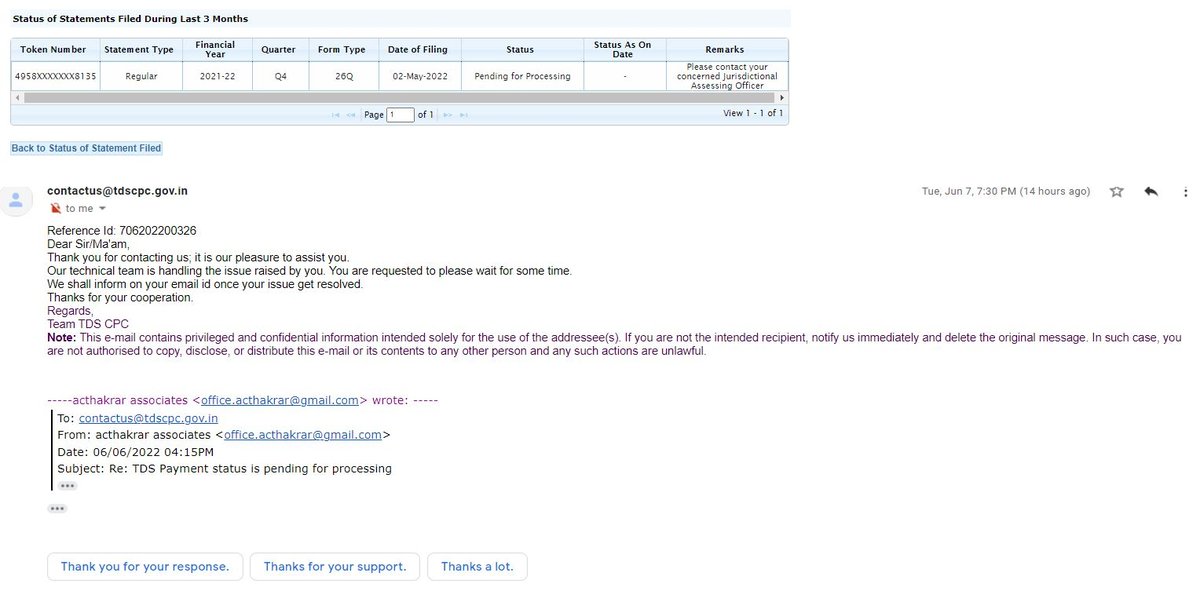Sort by Statement Type column header
The image size is (1200, 591).
[x=139, y=50]
